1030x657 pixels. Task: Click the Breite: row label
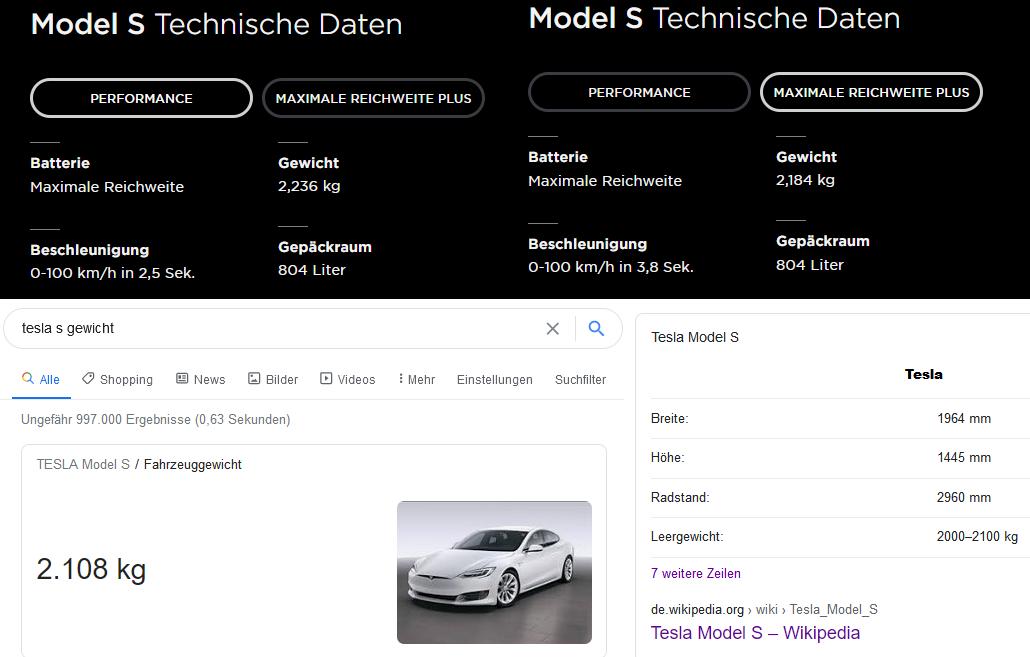click(x=669, y=419)
